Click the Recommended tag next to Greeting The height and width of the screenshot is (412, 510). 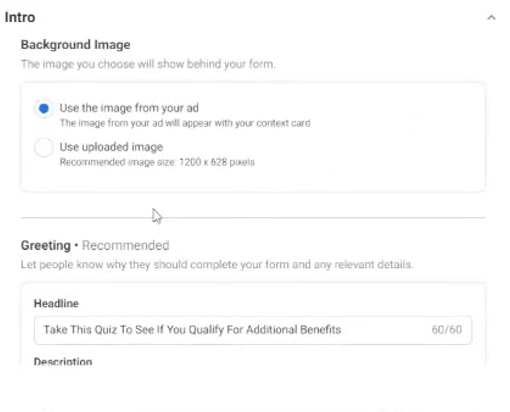coord(126,246)
